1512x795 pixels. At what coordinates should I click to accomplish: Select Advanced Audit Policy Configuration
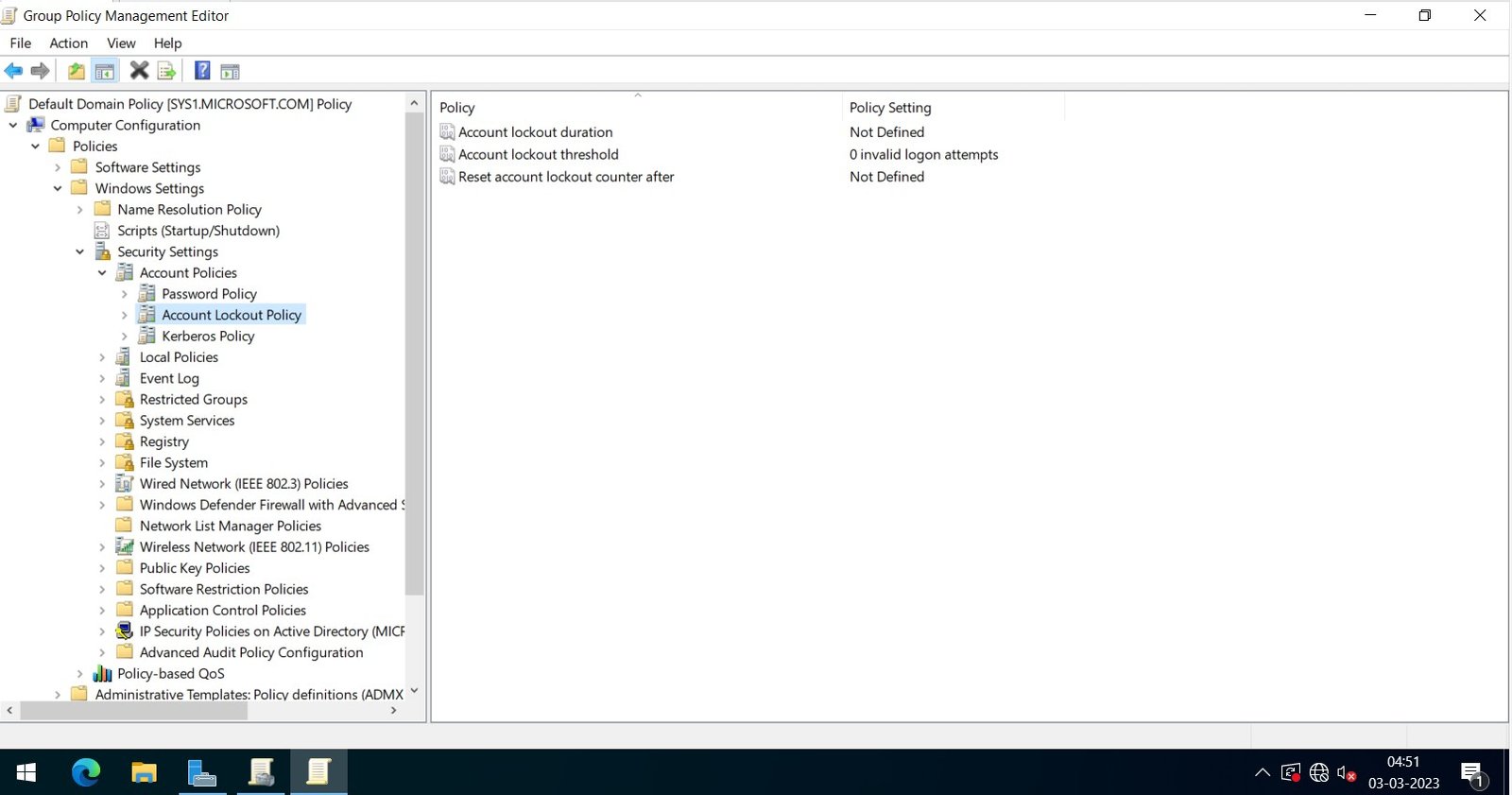(x=251, y=652)
